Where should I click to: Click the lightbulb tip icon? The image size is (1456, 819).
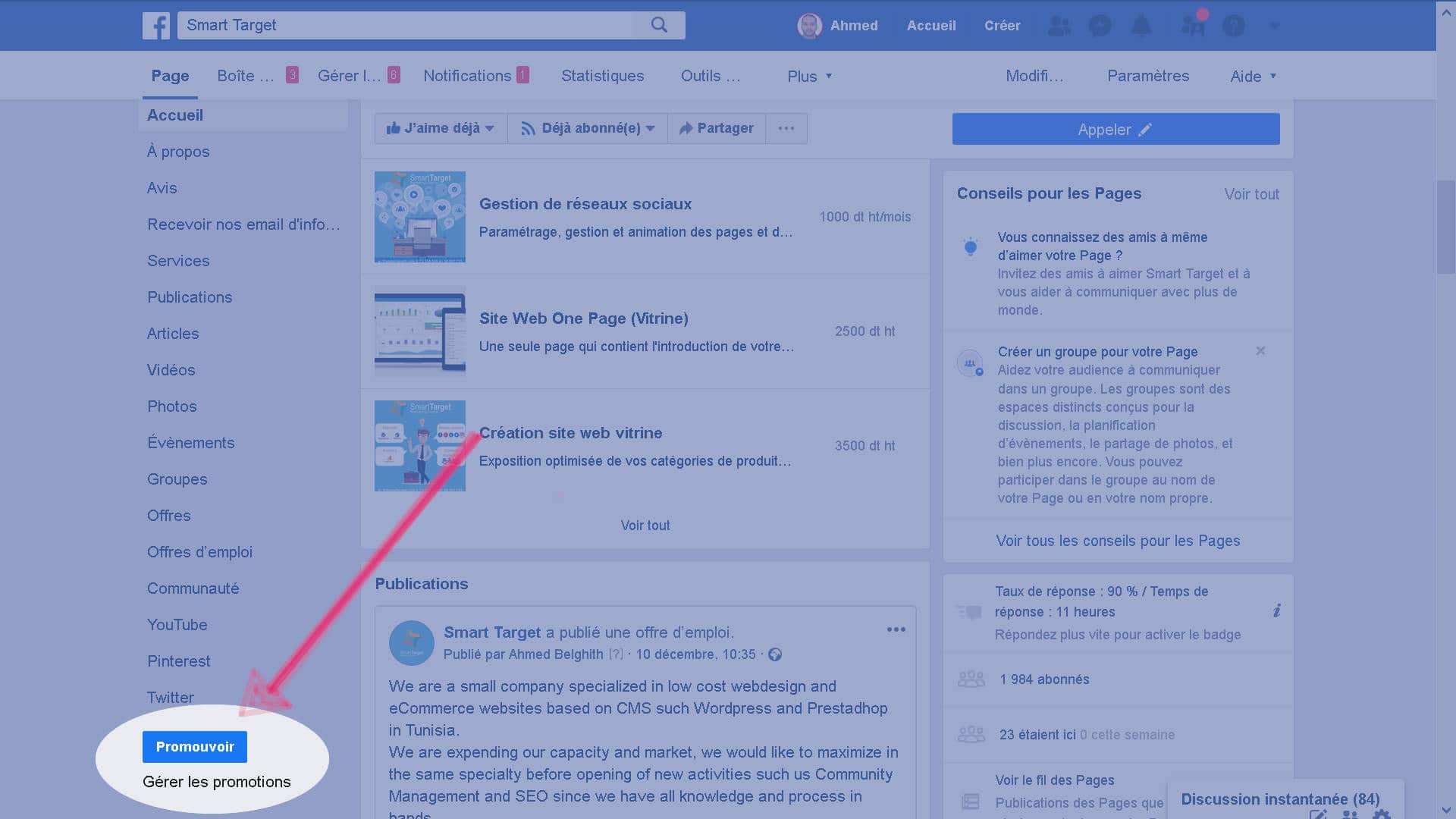pos(971,247)
